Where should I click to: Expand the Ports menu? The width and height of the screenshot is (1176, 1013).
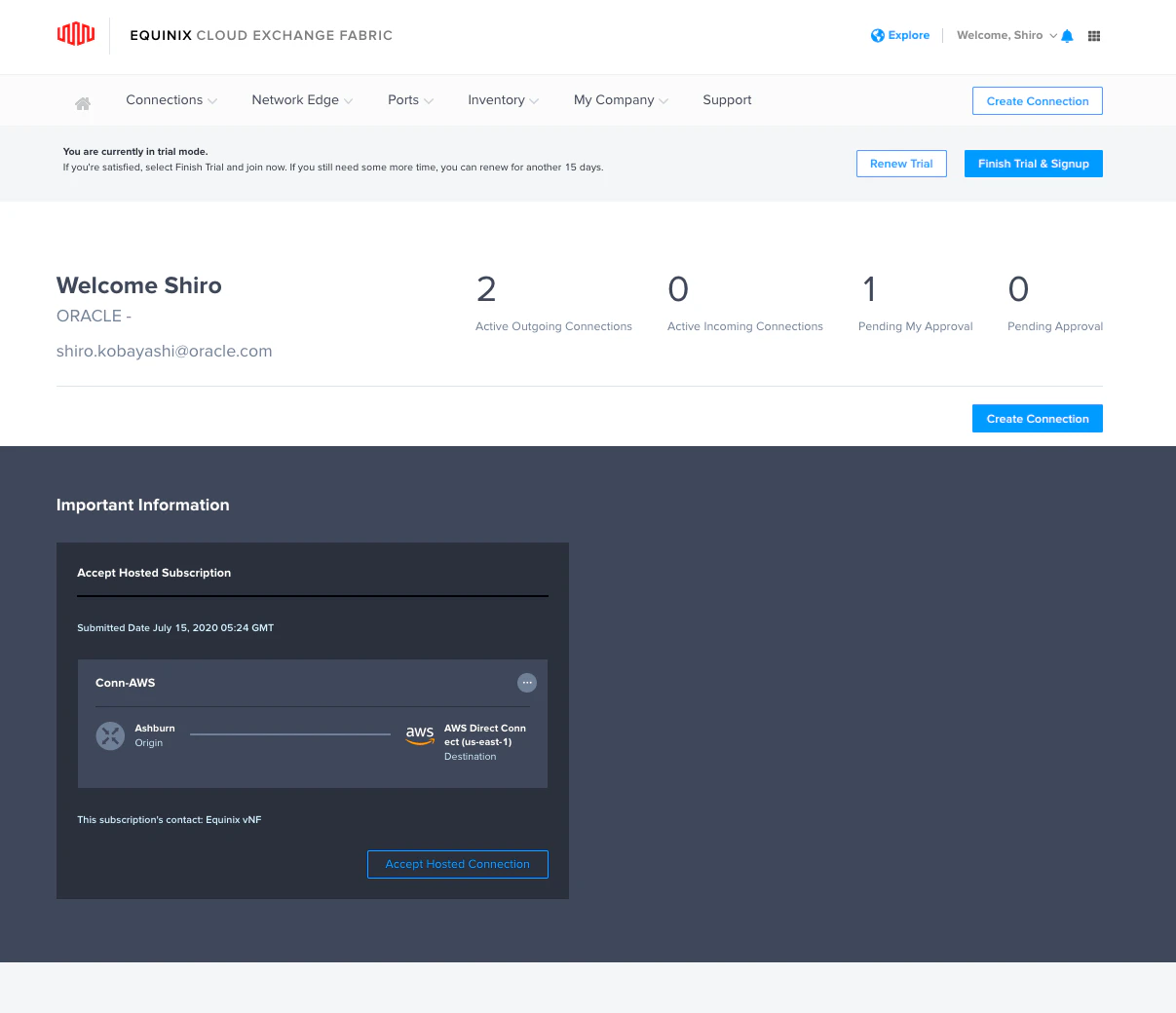click(410, 100)
